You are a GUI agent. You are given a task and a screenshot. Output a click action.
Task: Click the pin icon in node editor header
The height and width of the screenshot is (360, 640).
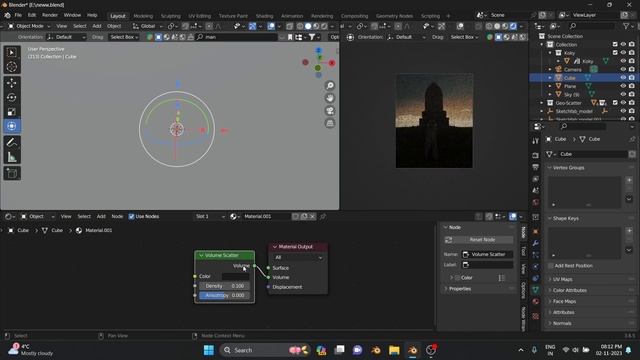[x=322, y=216]
